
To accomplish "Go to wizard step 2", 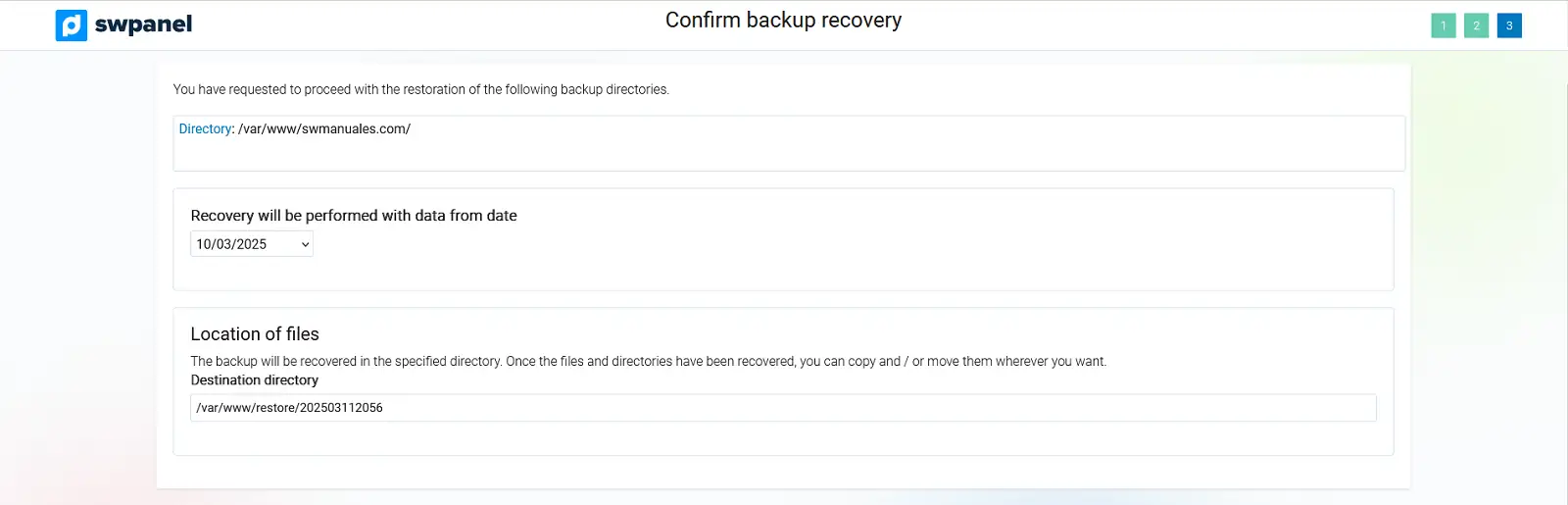I will coord(1476,25).
